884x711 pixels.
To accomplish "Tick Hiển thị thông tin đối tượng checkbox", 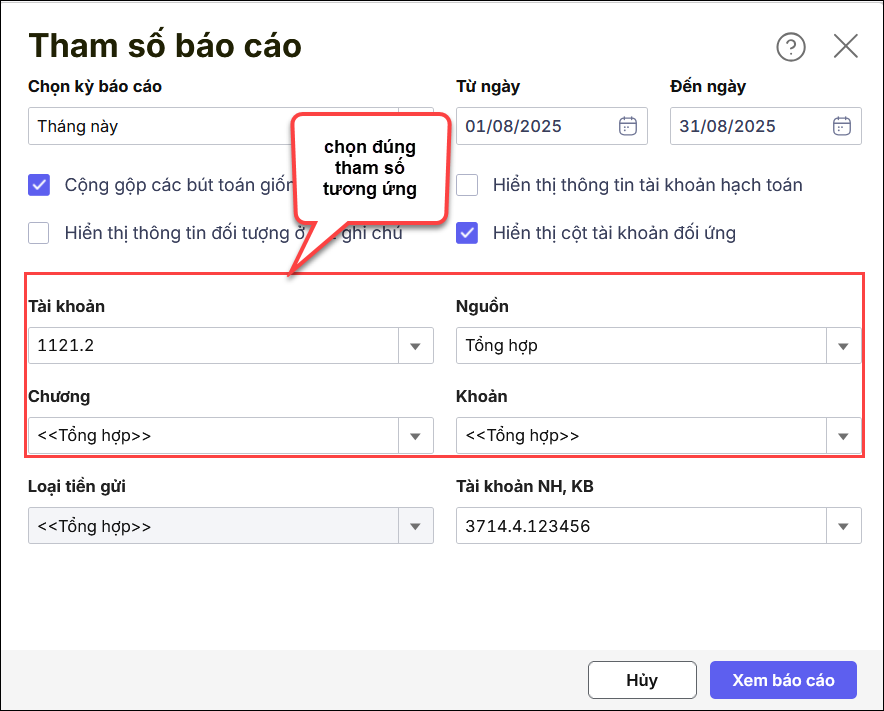I will 39,233.
